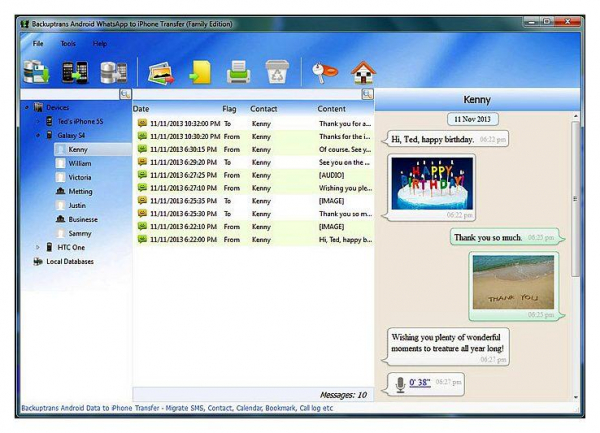Click the chat preview scroll up arrow
The height and width of the screenshot is (433, 600).
575,116
